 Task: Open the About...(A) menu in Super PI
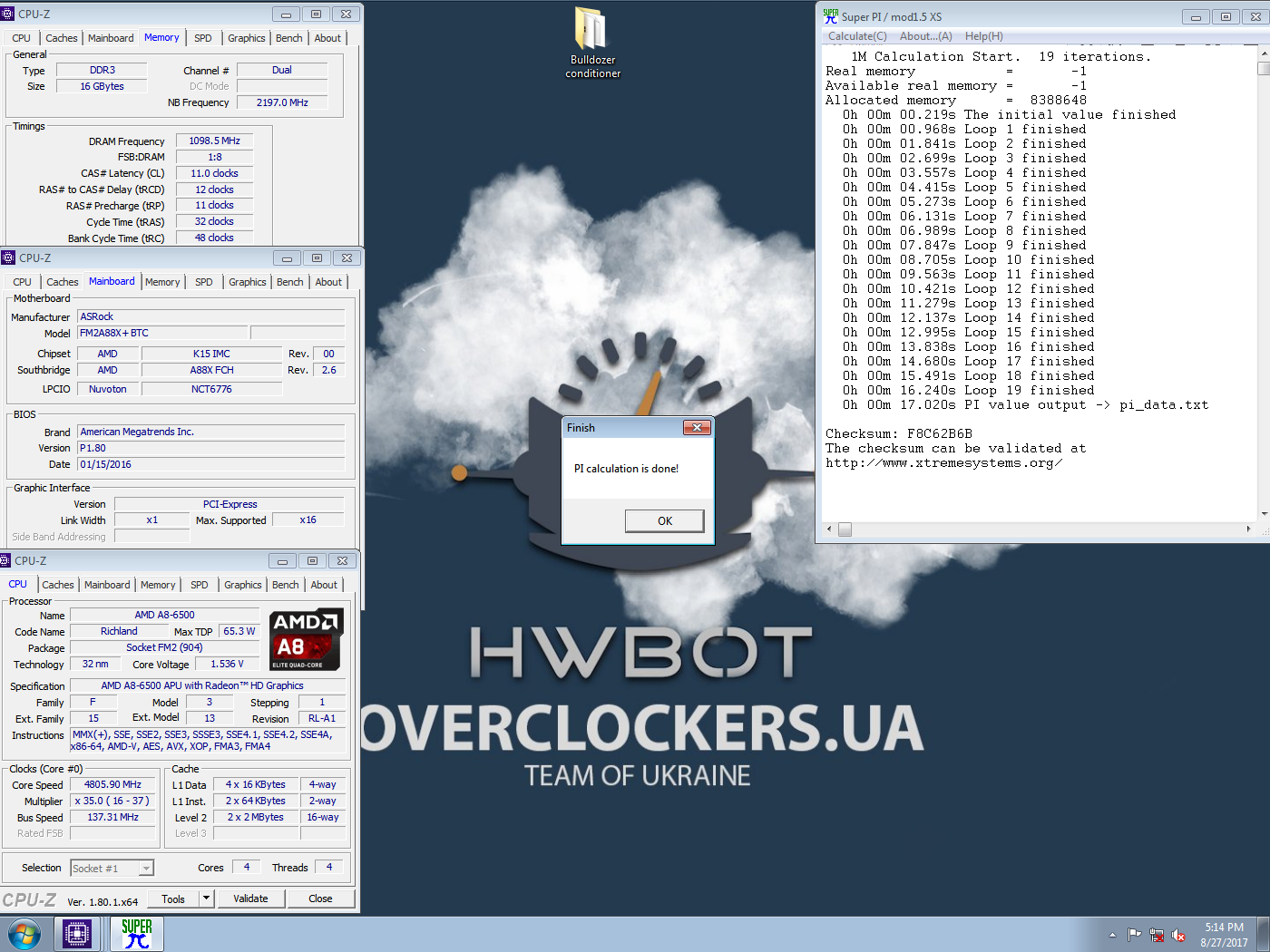925,36
